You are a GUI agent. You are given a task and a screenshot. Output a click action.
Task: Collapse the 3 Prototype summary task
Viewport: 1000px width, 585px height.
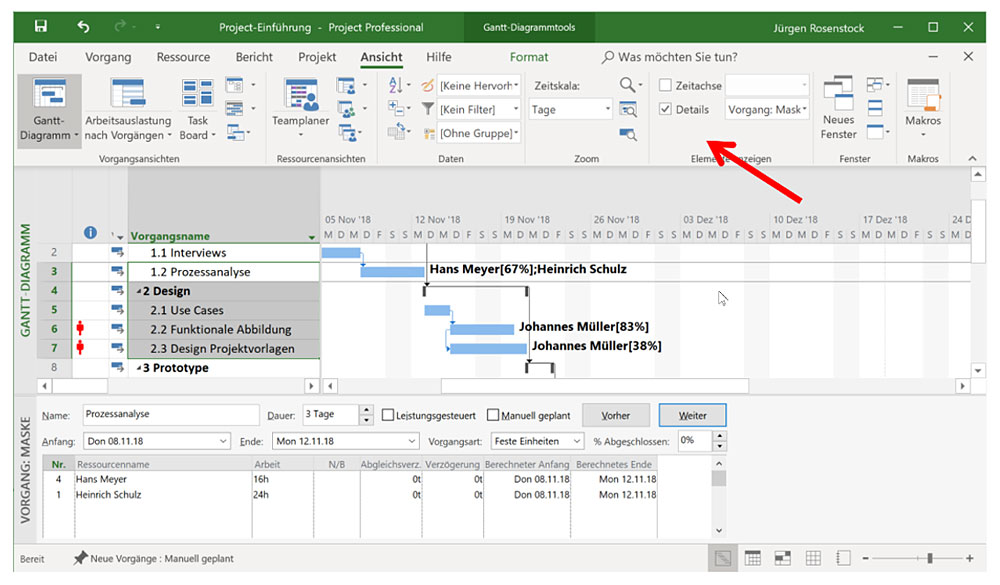[138, 368]
